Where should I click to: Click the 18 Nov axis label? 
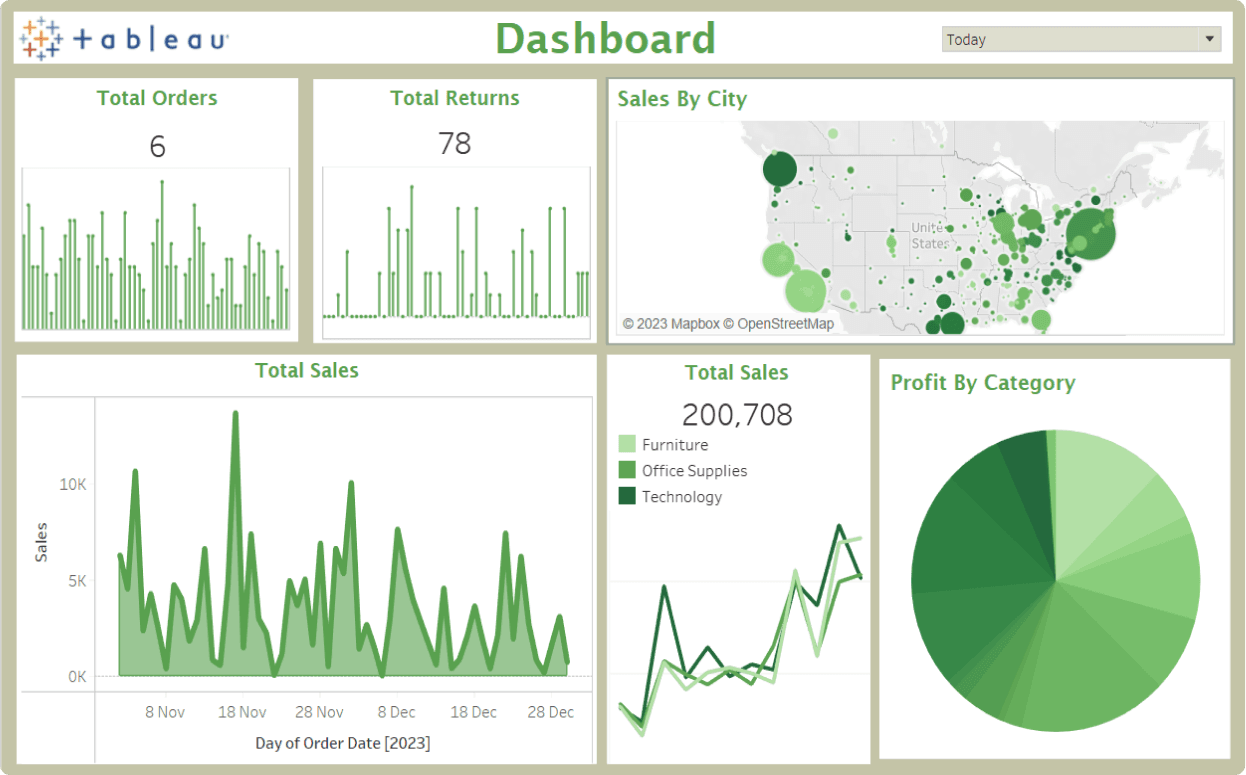[242, 712]
